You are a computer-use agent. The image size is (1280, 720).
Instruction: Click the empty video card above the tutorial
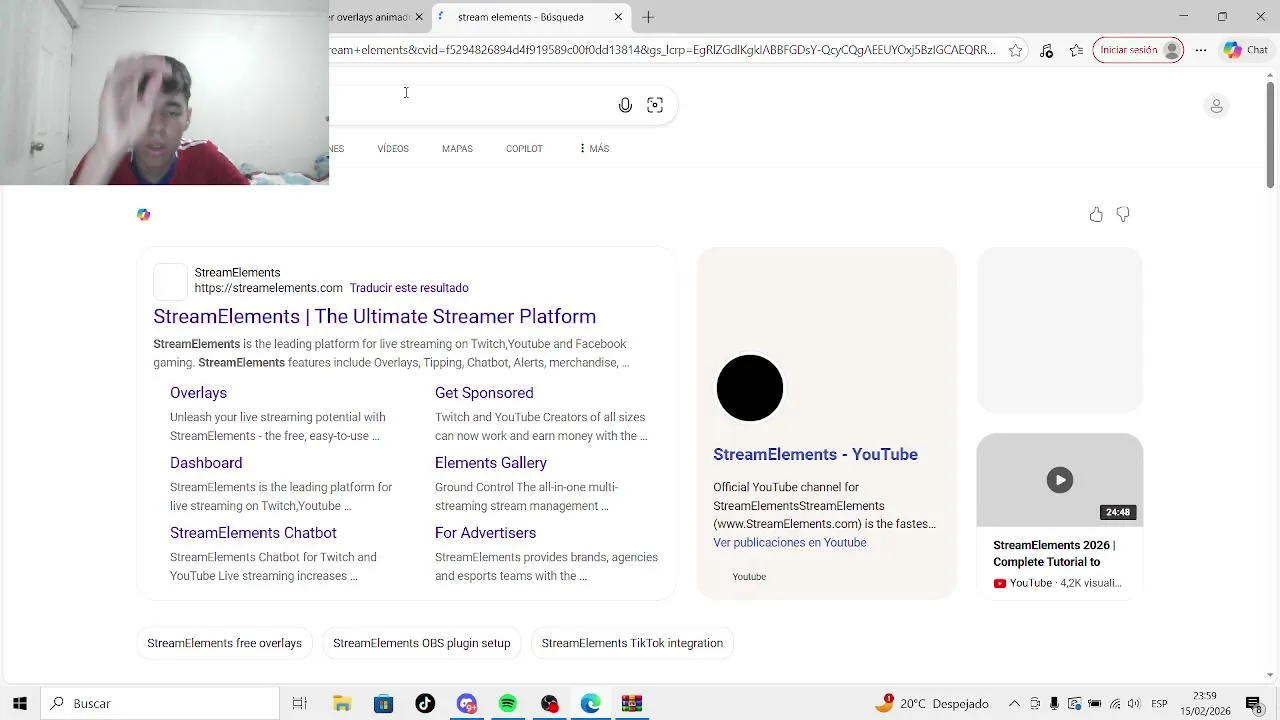tap(1060, 330)
